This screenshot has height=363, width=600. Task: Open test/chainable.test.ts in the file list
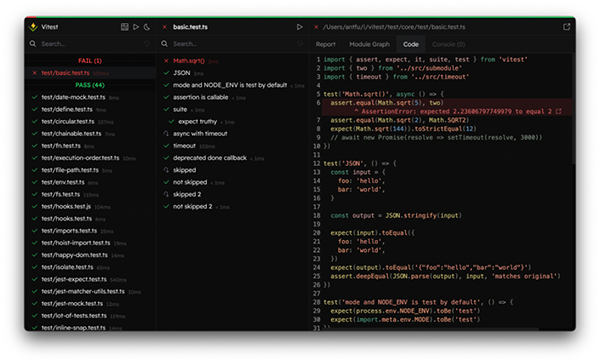[90, 133]
